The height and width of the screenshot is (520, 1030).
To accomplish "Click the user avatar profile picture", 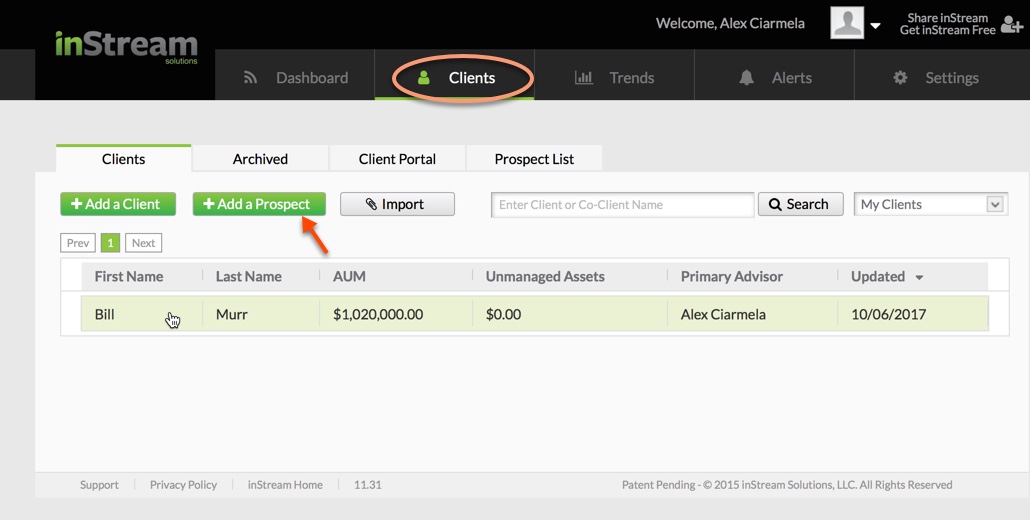I will (x=847, y=23).
